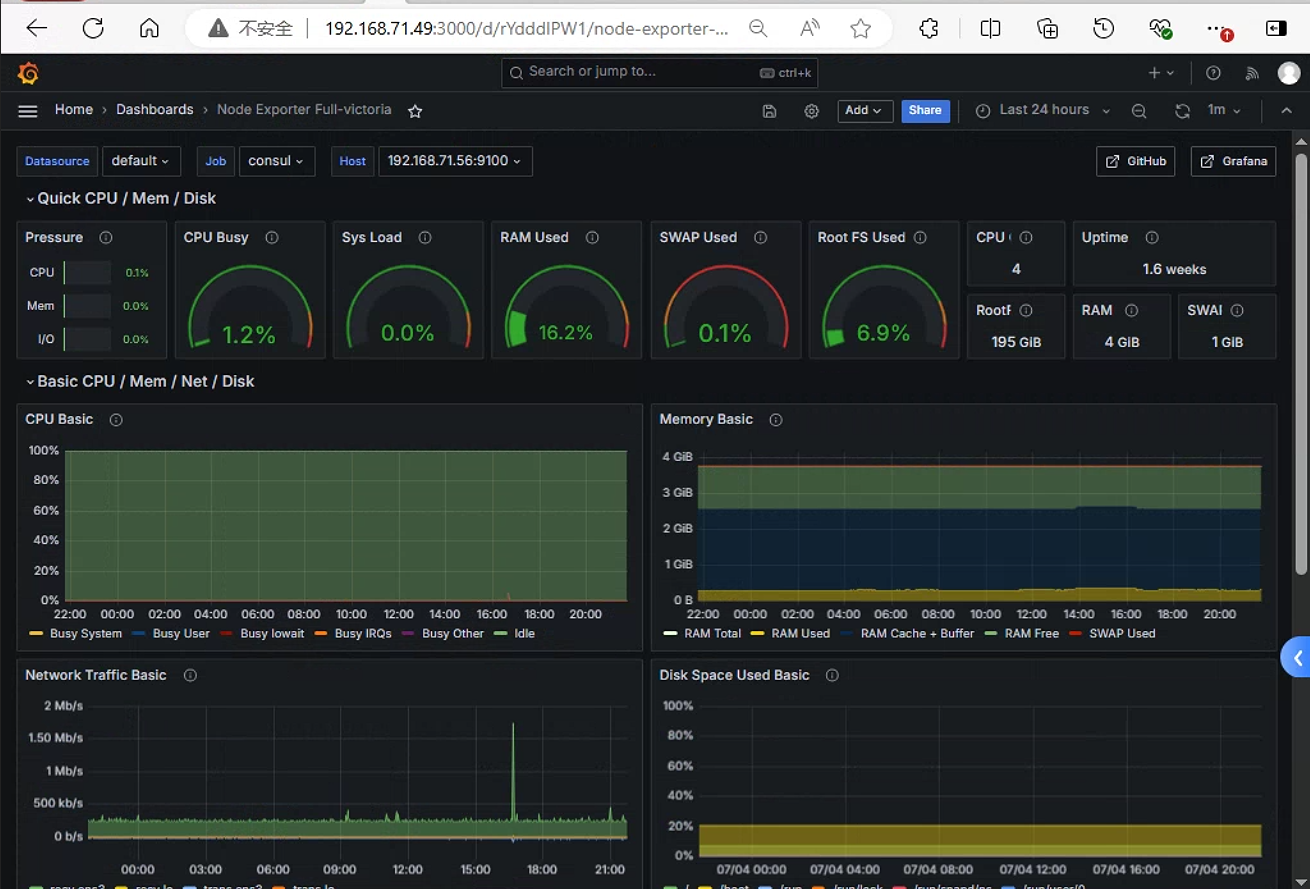
Task: Open the Last 24 hours time picker
Action: (x=1043, y=111)
